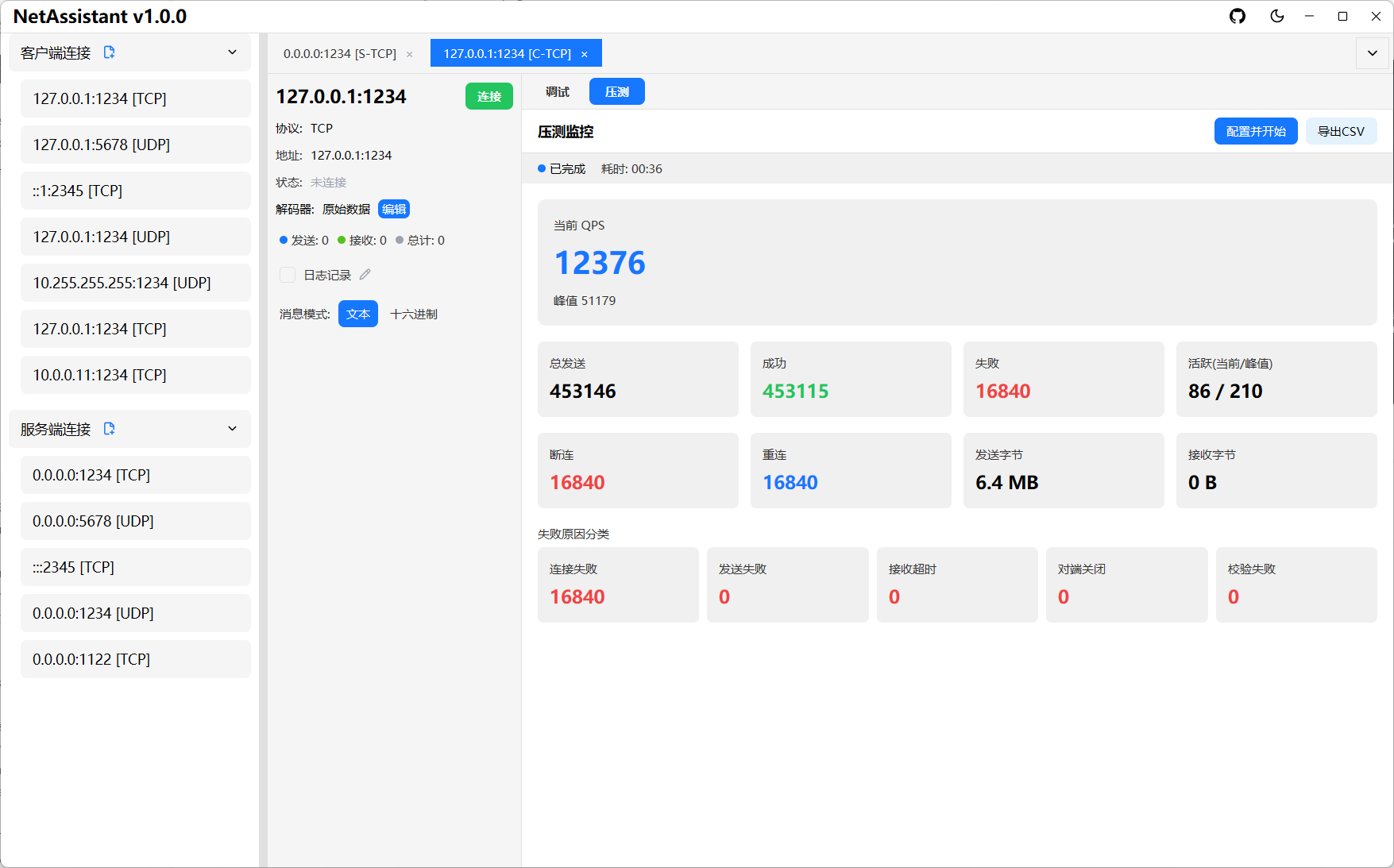Click the 对端关闭 failure card
The height and width of the screenshot is (868, 1394).
[x=1127, y=584]
